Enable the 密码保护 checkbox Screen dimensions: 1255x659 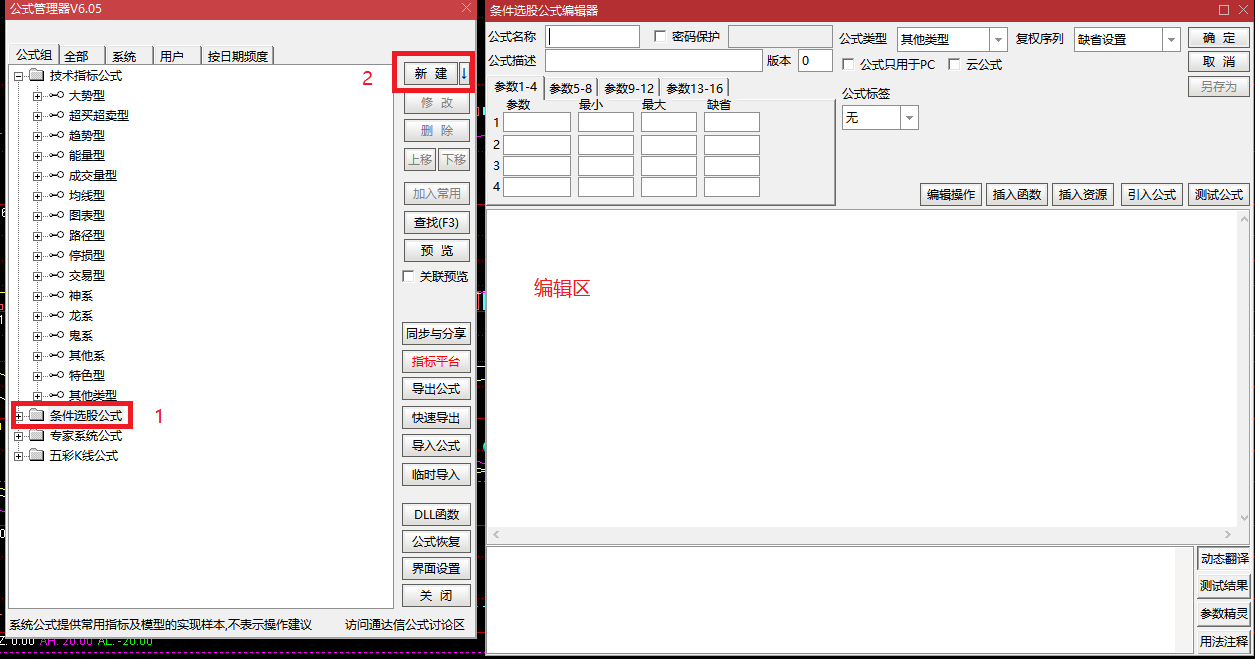[x=660, y=37]
